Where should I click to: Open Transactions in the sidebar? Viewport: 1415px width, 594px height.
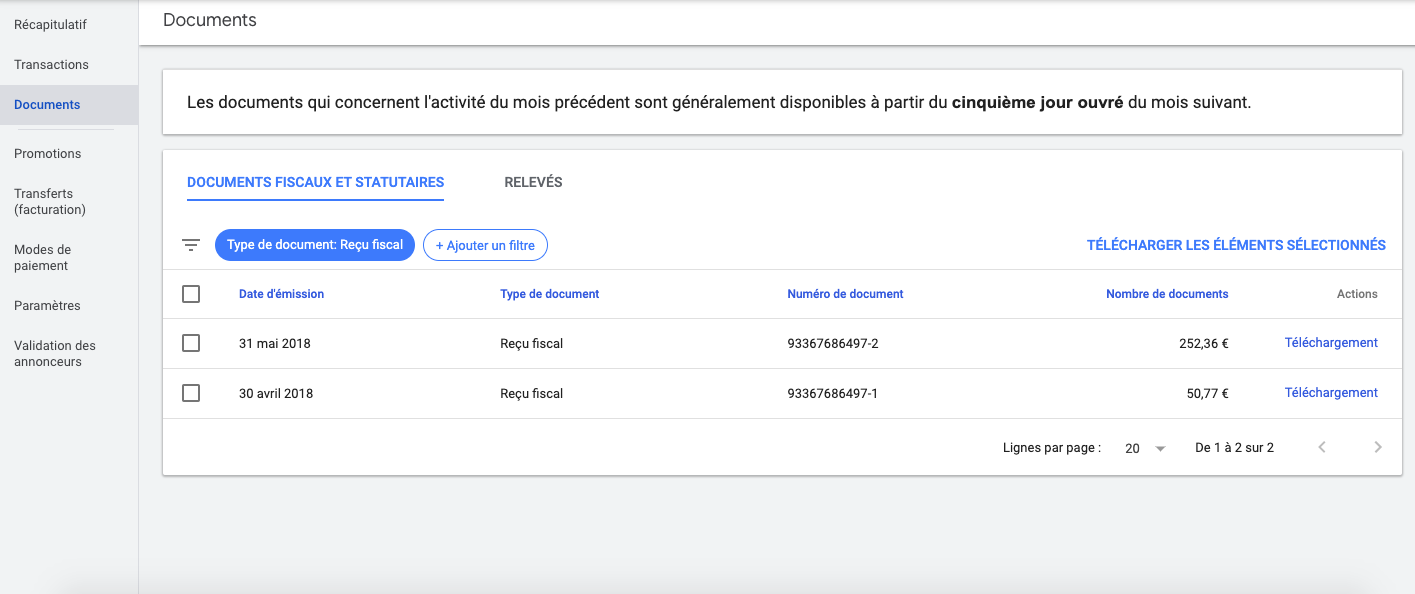(x=51, y=65)
